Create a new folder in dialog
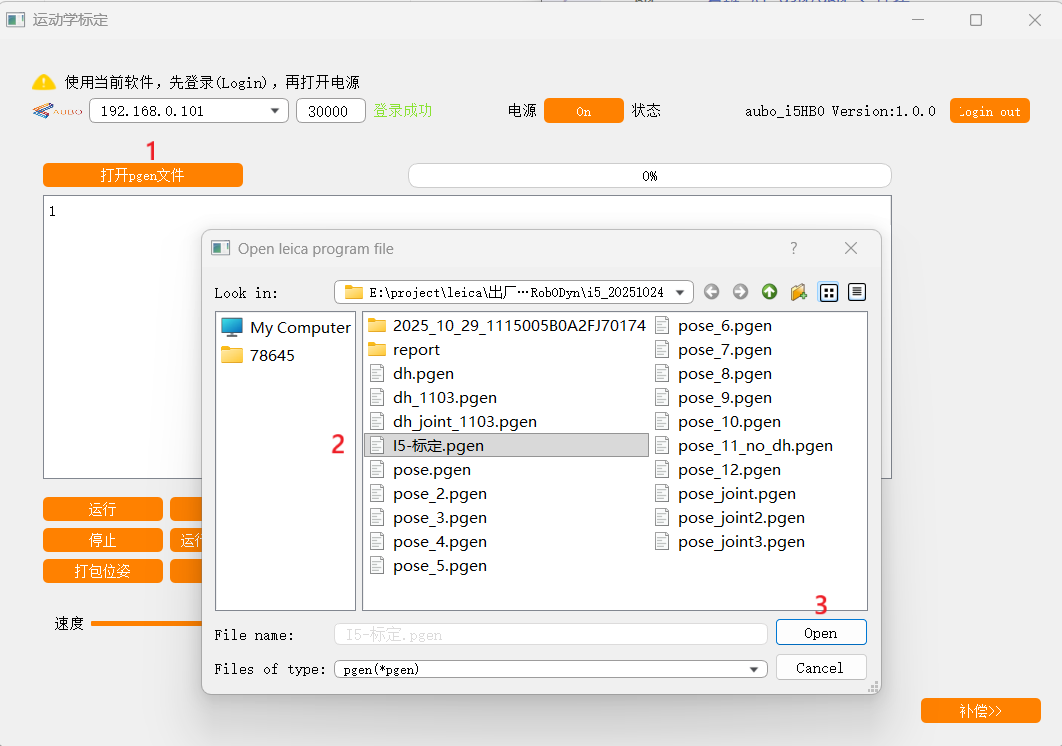 point(798,292)
